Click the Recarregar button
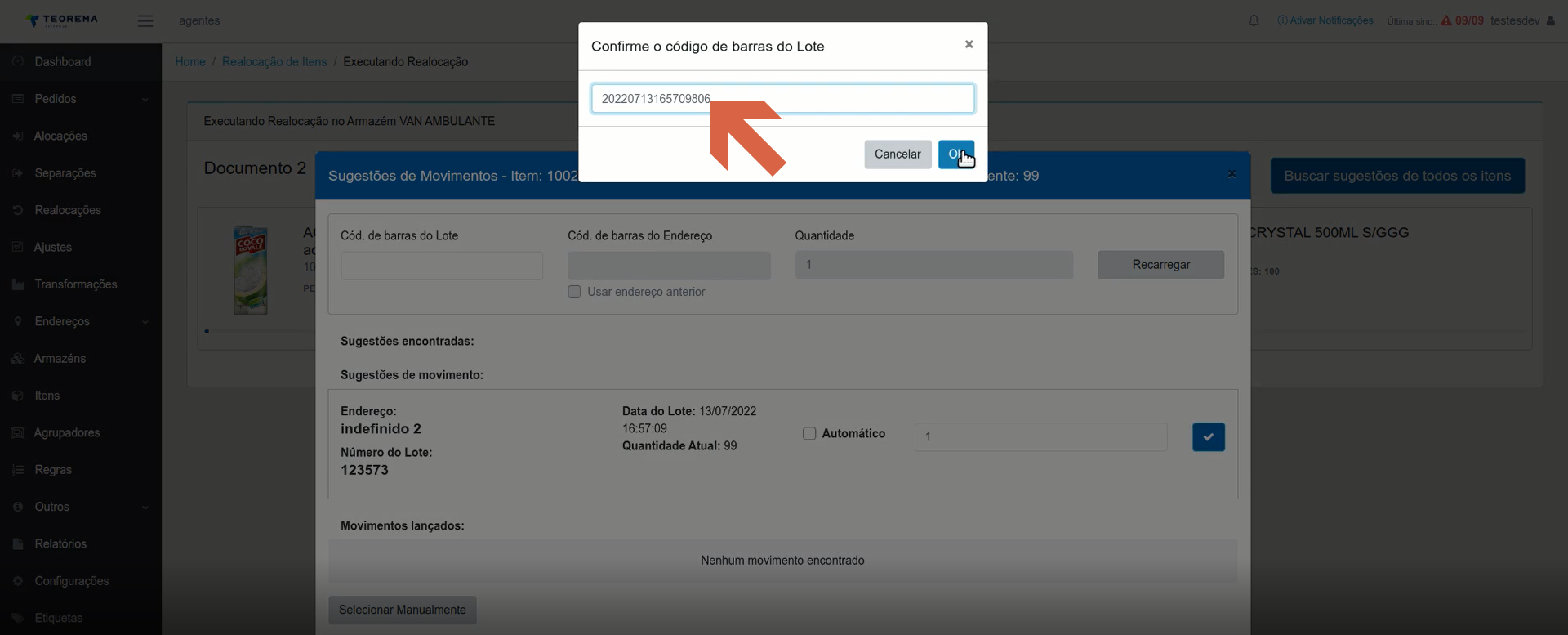This screenshot has width=1568, height=635. 1160,265
